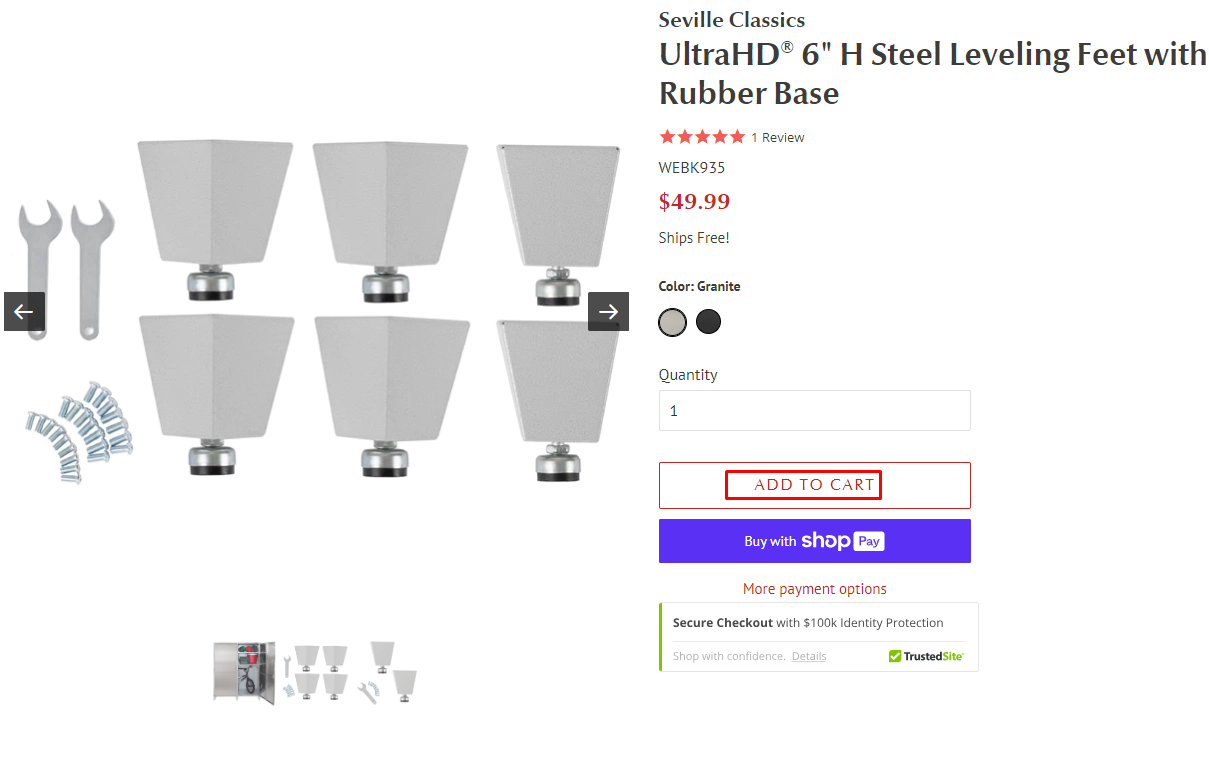Click the TrustedSite badge logo

coord(926,656)
